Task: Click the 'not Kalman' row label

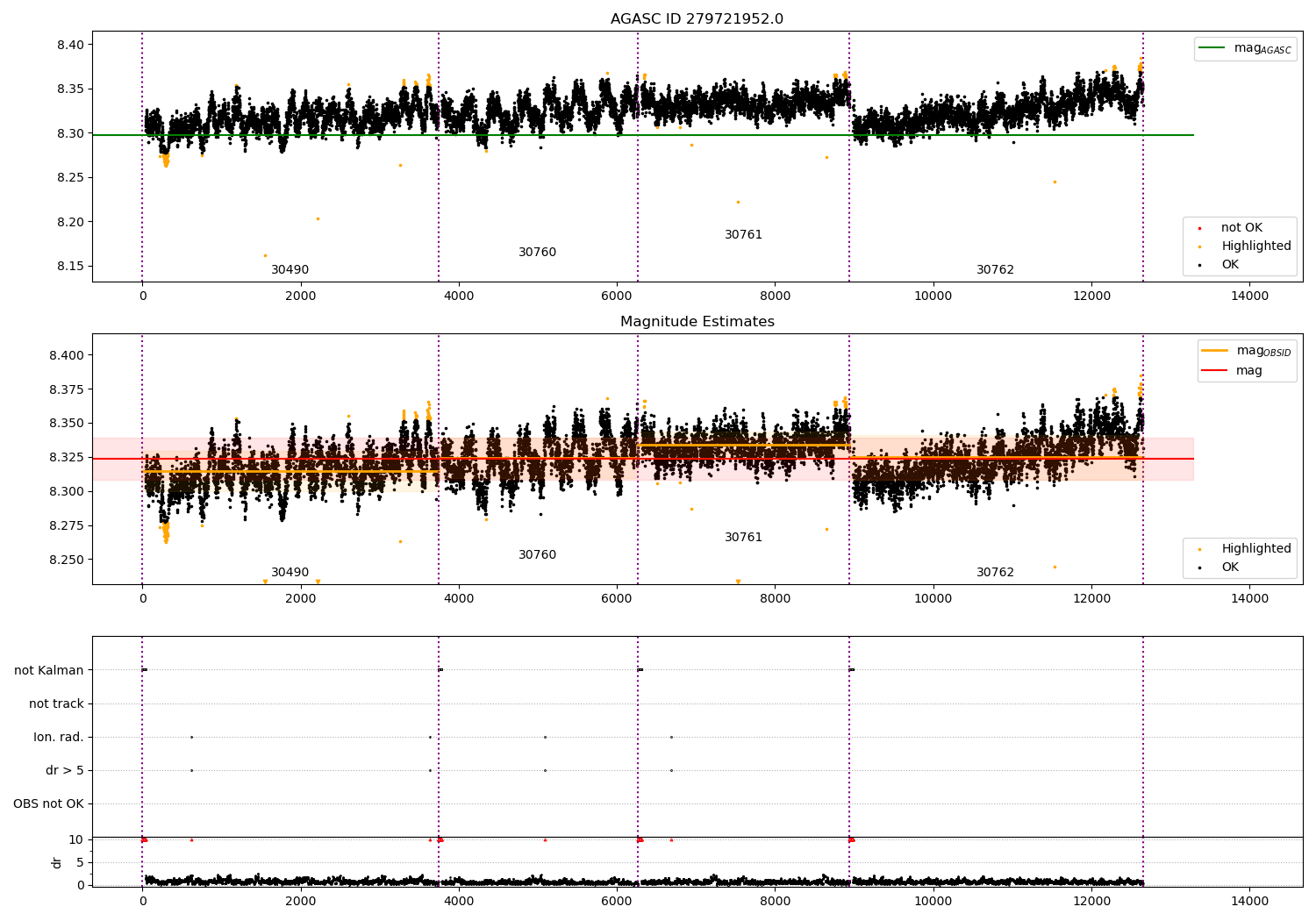Action: point(49,671)
